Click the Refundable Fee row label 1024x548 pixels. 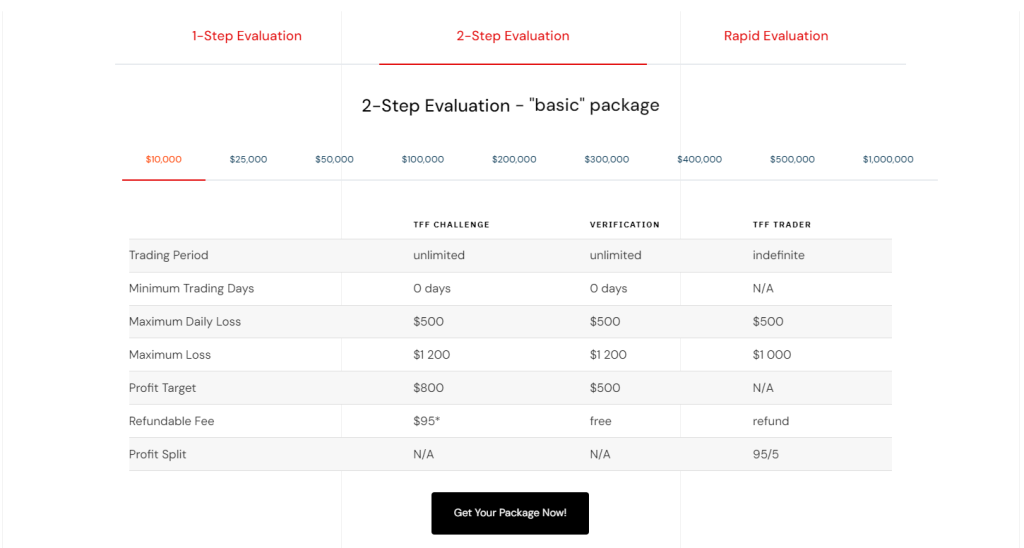[x=171, y=421]
